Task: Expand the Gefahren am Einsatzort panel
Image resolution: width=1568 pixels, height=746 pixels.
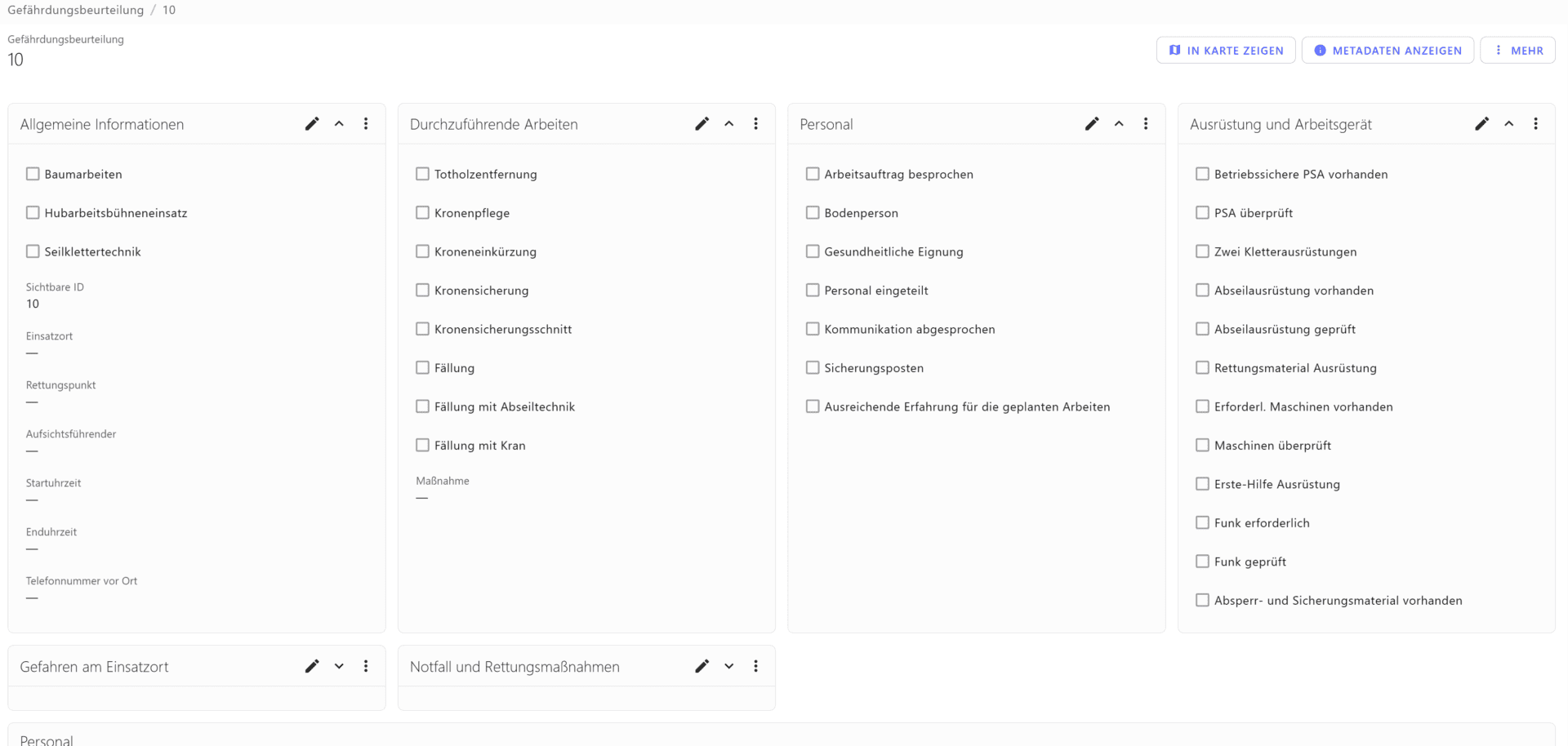Action: [x=339, y=666]
